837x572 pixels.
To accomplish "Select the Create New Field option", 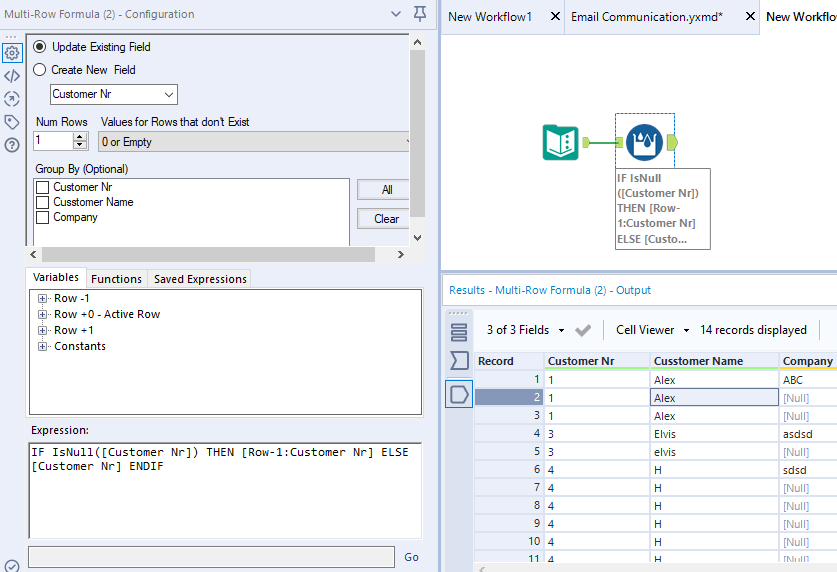I will pos(40,70).
